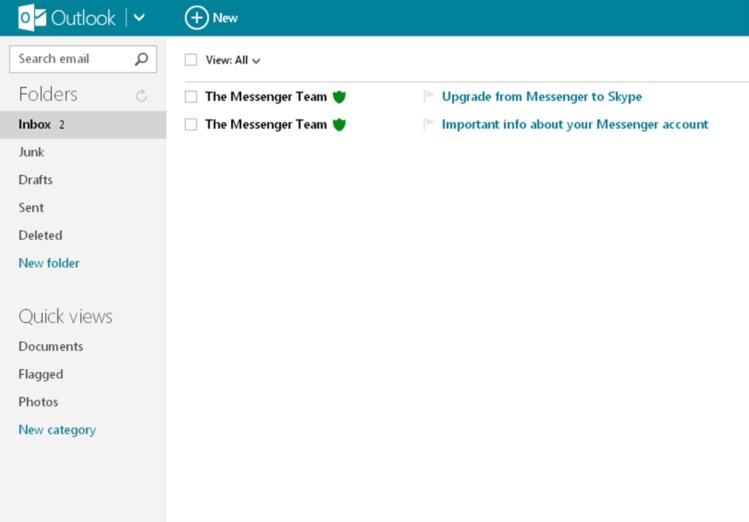
Task: Select checkbox for Important info email
Action: click(191, 125)
